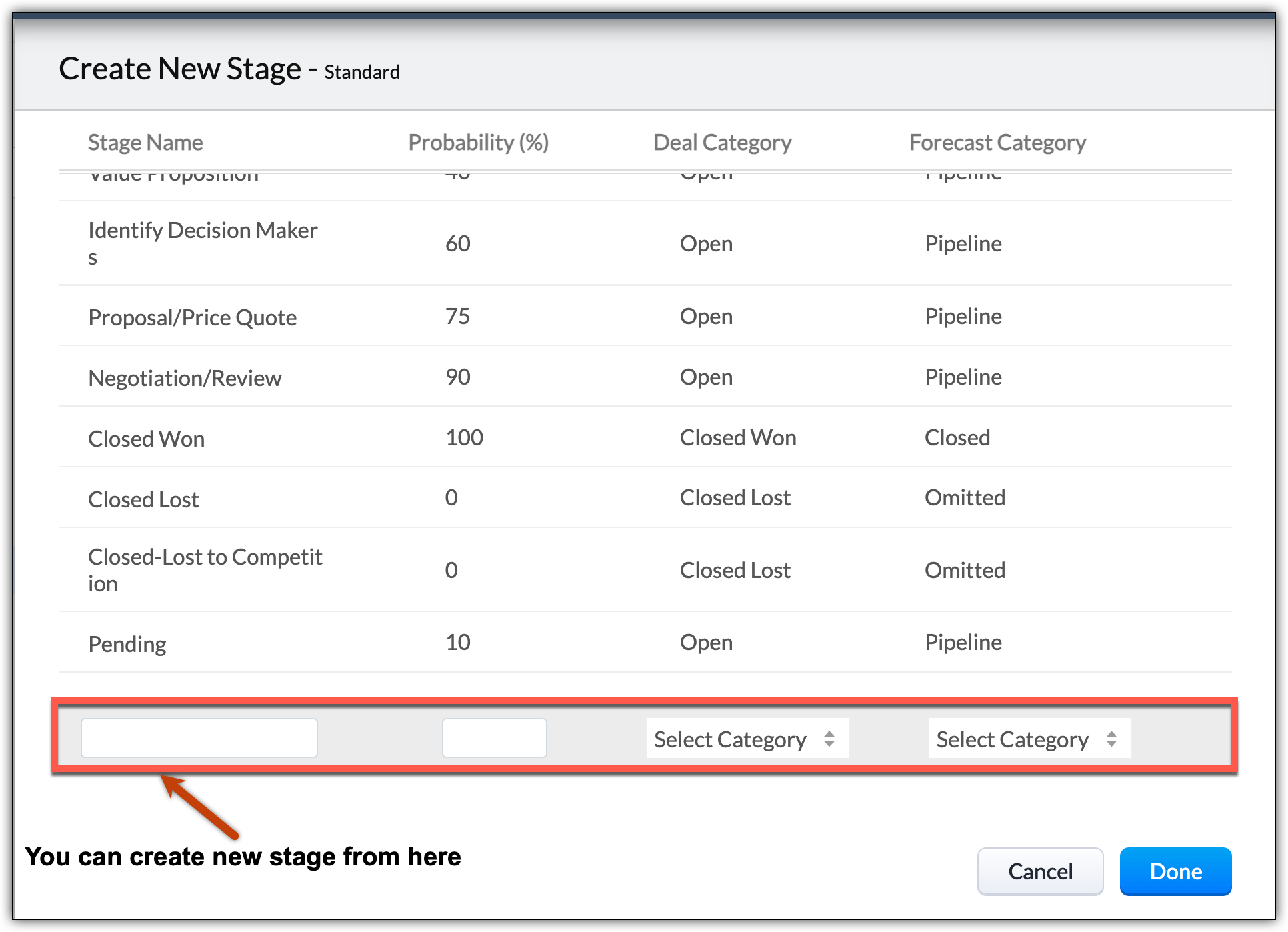
Task: Click the new probability input field
Action: [x=494, y=738]
